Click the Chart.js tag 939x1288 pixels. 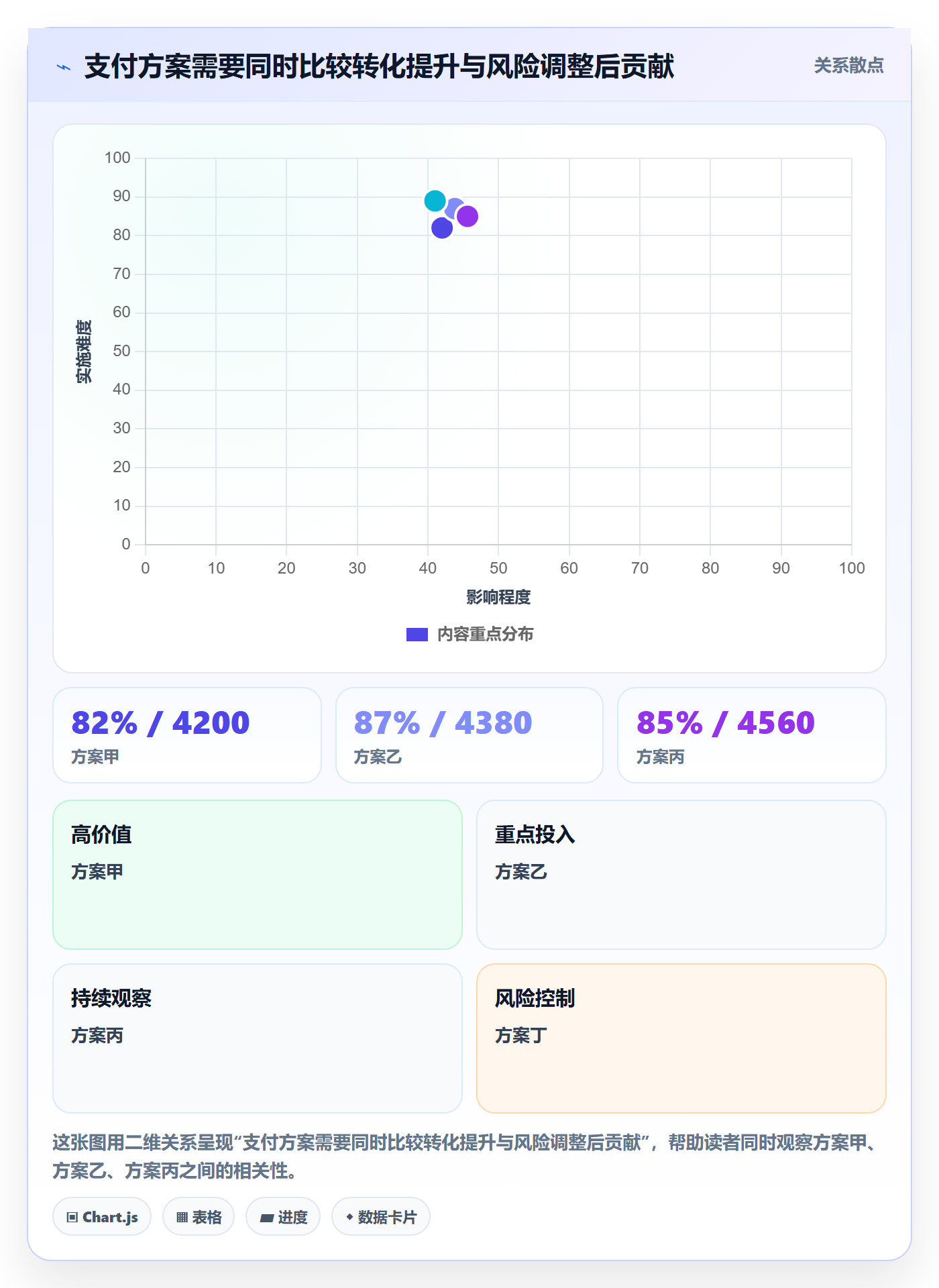click(x=102, y=1216)
